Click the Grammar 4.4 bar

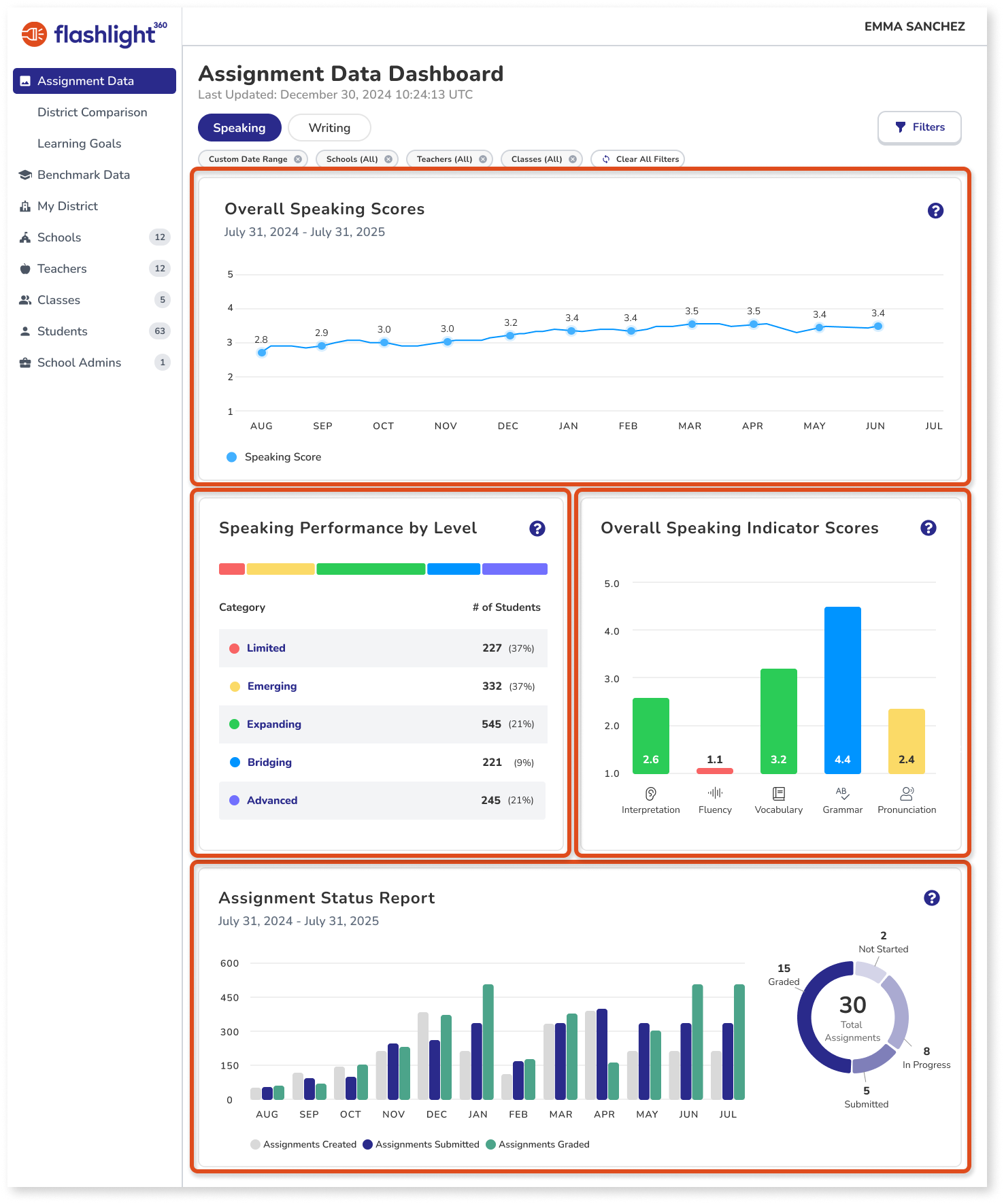tap(843, 690)
